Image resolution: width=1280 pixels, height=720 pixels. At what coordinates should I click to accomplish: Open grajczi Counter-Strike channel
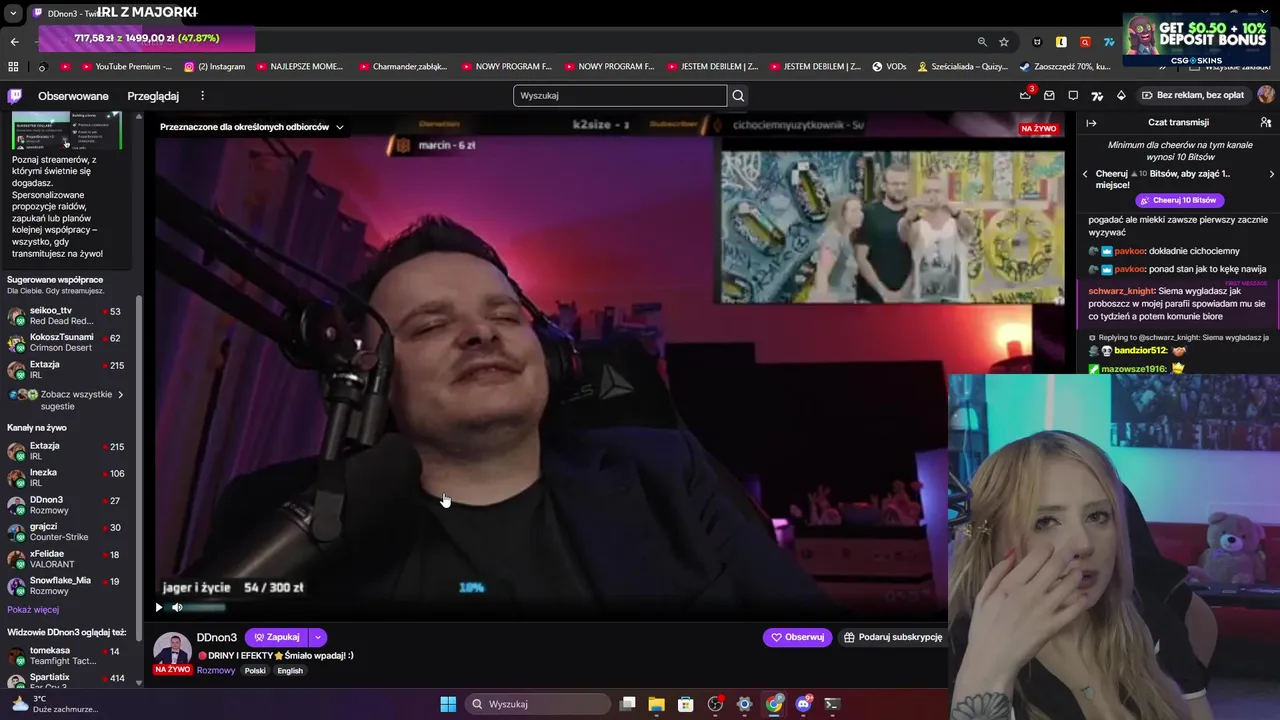coord(68,532)
